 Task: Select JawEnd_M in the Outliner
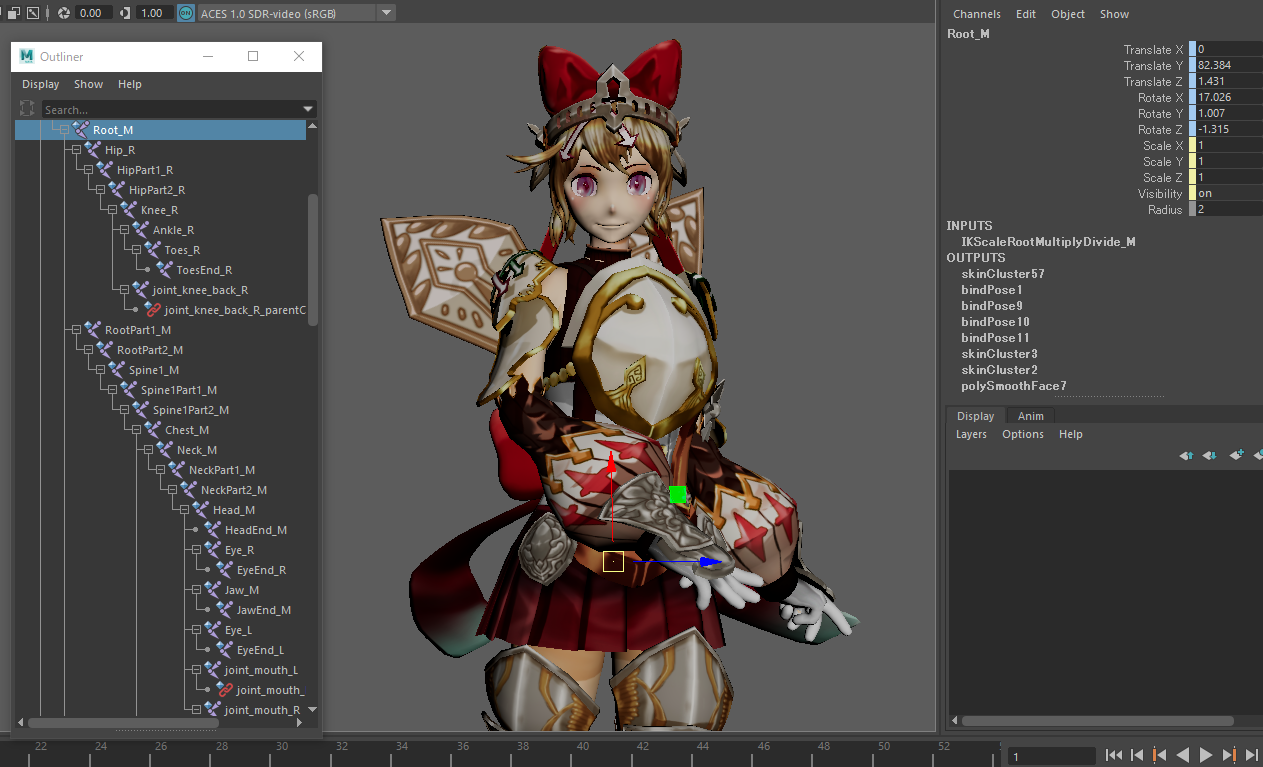(x=264, y=610)
